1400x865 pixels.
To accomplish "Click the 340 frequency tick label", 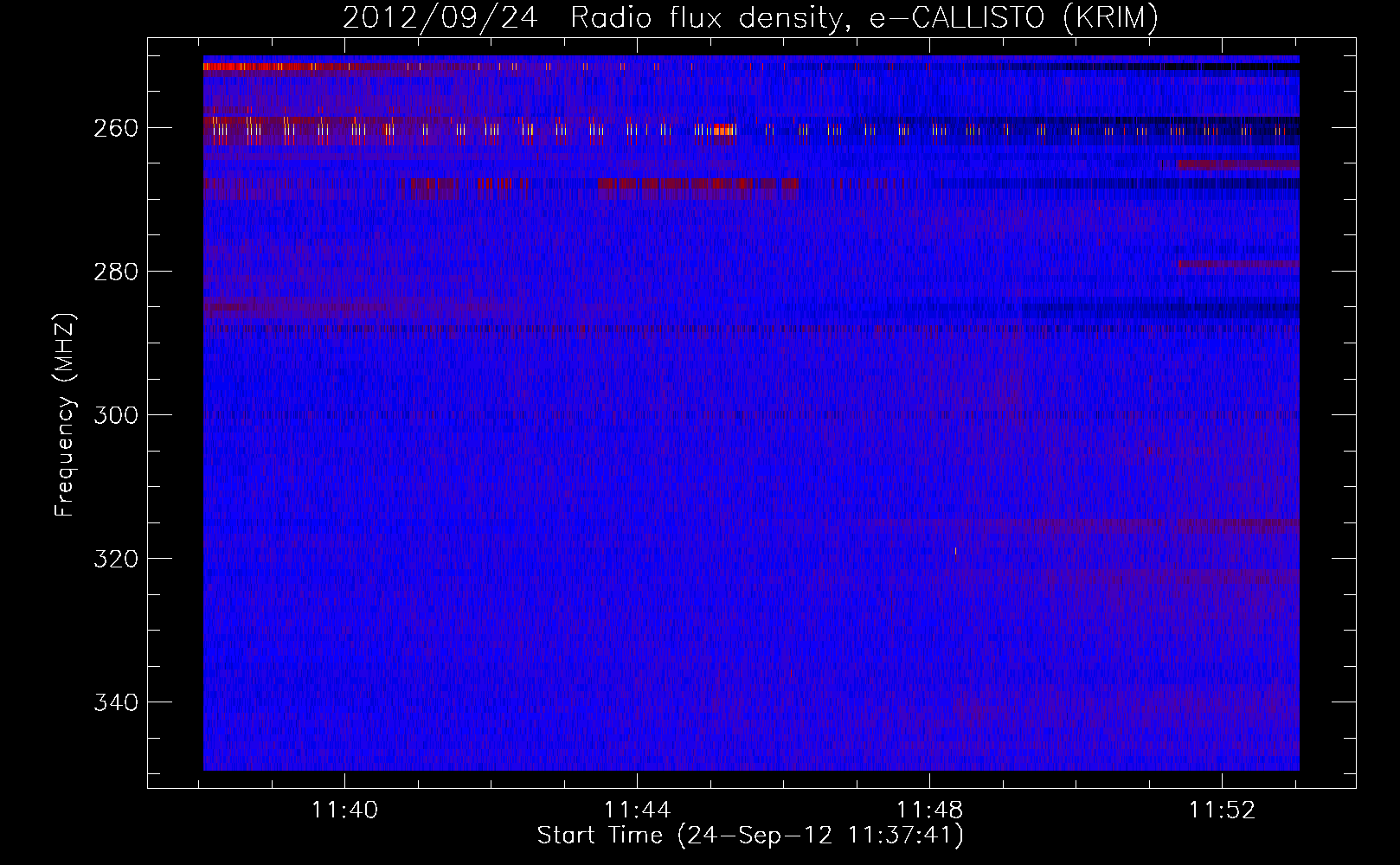I will coord(116,702).
